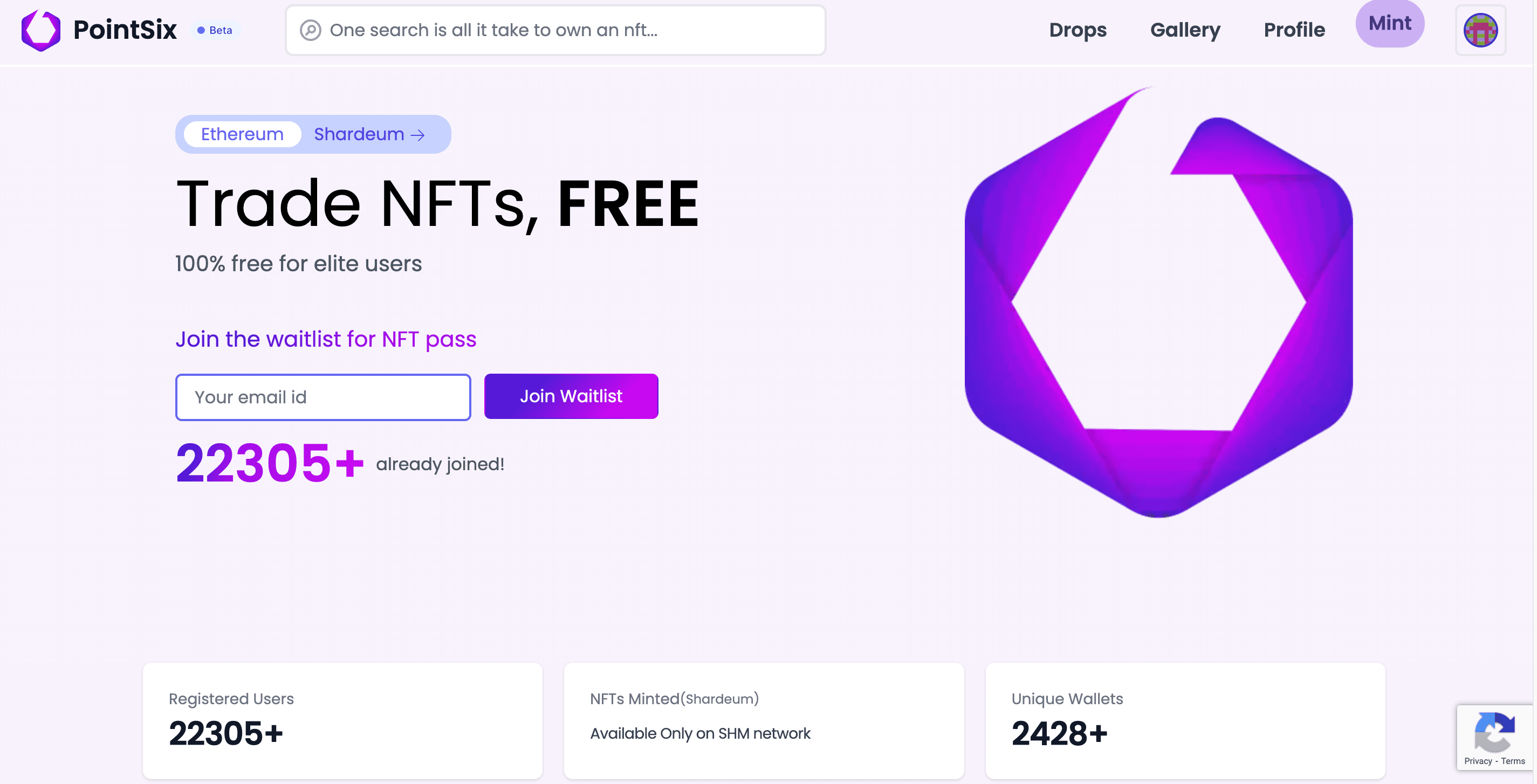Open the Drops menu item
This screenshot has width=1537, height=784.
pos(1078,30)
